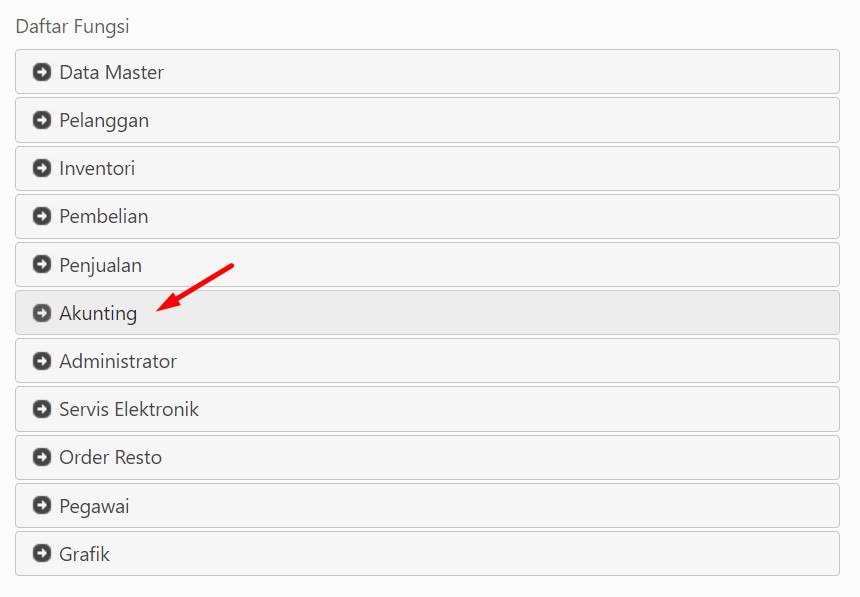Click the arrow icon next to Grafik

(x=42, y=554)
